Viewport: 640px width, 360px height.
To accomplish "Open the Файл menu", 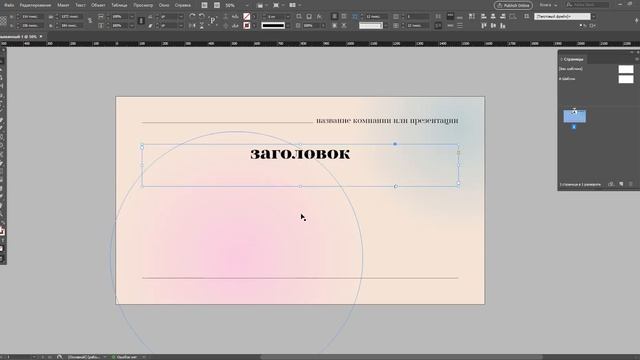I will 9,5.
